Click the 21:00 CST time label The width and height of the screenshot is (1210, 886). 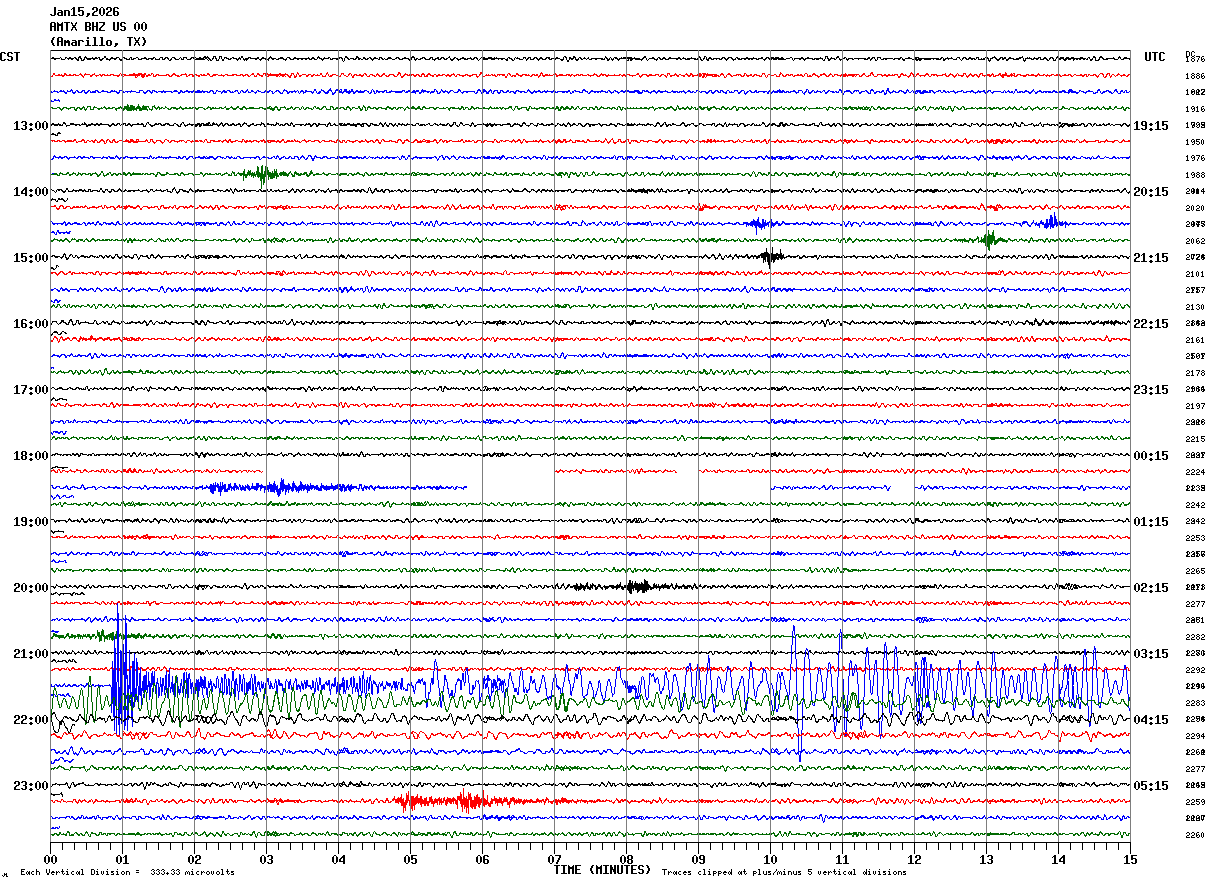[30, 654]
